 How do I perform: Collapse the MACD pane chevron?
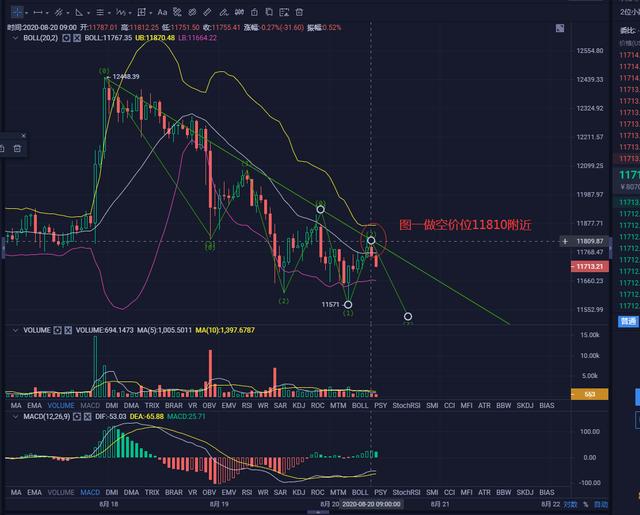15,417
